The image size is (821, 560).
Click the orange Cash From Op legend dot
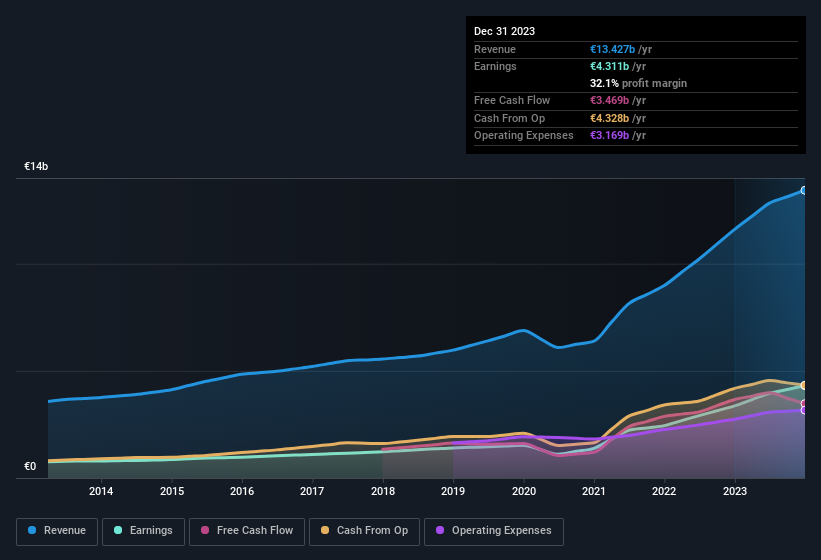coord(325,531)
